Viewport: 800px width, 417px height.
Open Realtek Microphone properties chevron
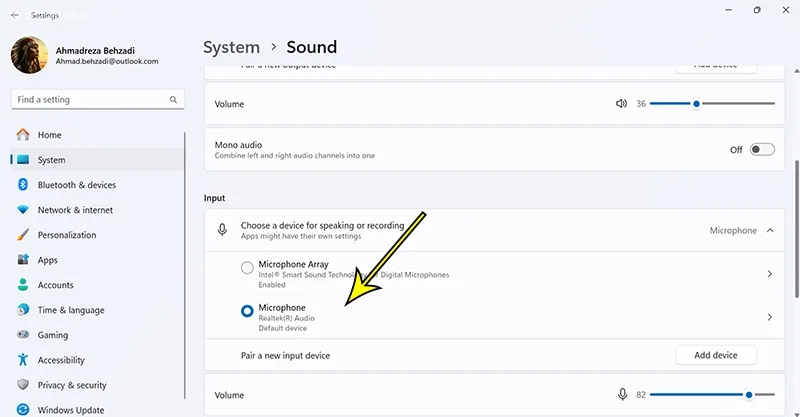pyautogui.click(x=769, y=317)
